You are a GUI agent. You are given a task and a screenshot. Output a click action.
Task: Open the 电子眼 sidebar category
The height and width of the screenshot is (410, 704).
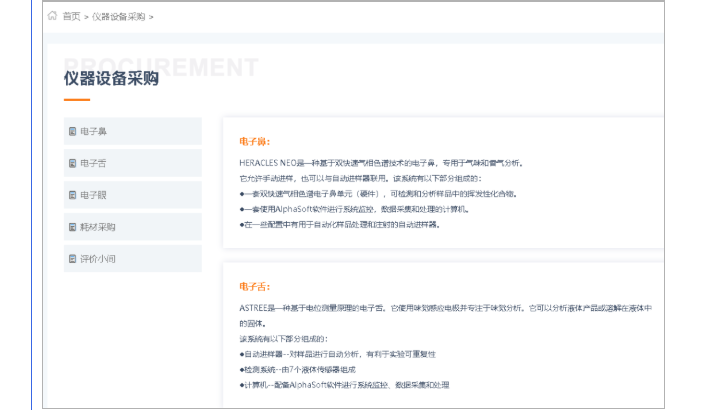(94, 195)
